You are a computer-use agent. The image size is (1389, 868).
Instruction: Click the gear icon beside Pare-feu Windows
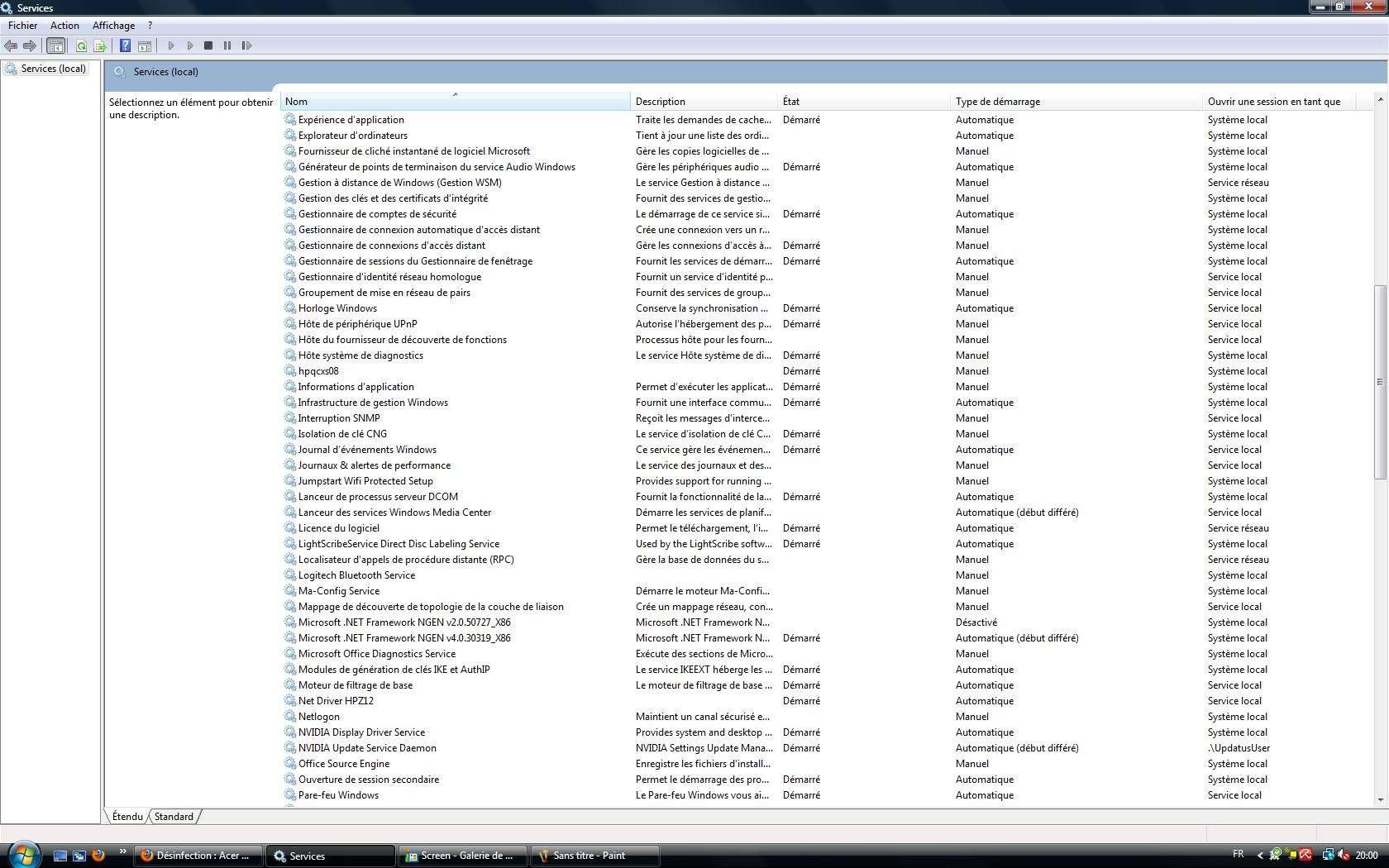[x=290, y=795]
